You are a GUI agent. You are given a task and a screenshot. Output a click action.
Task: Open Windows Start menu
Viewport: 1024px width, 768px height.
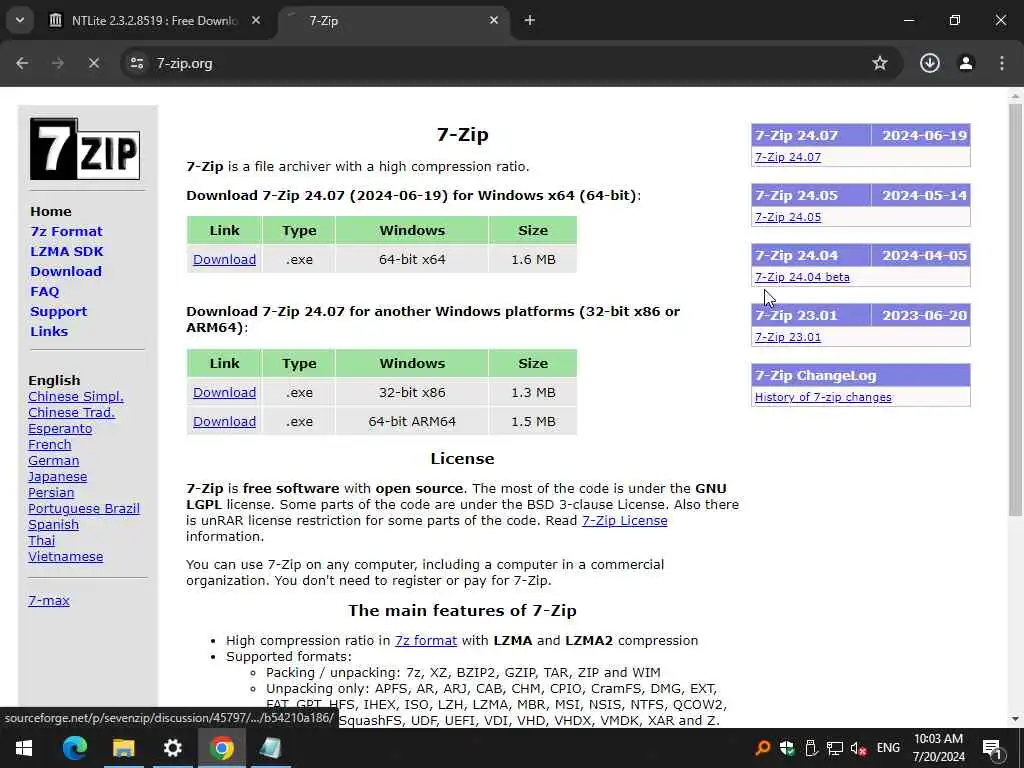tap(24, 748)
